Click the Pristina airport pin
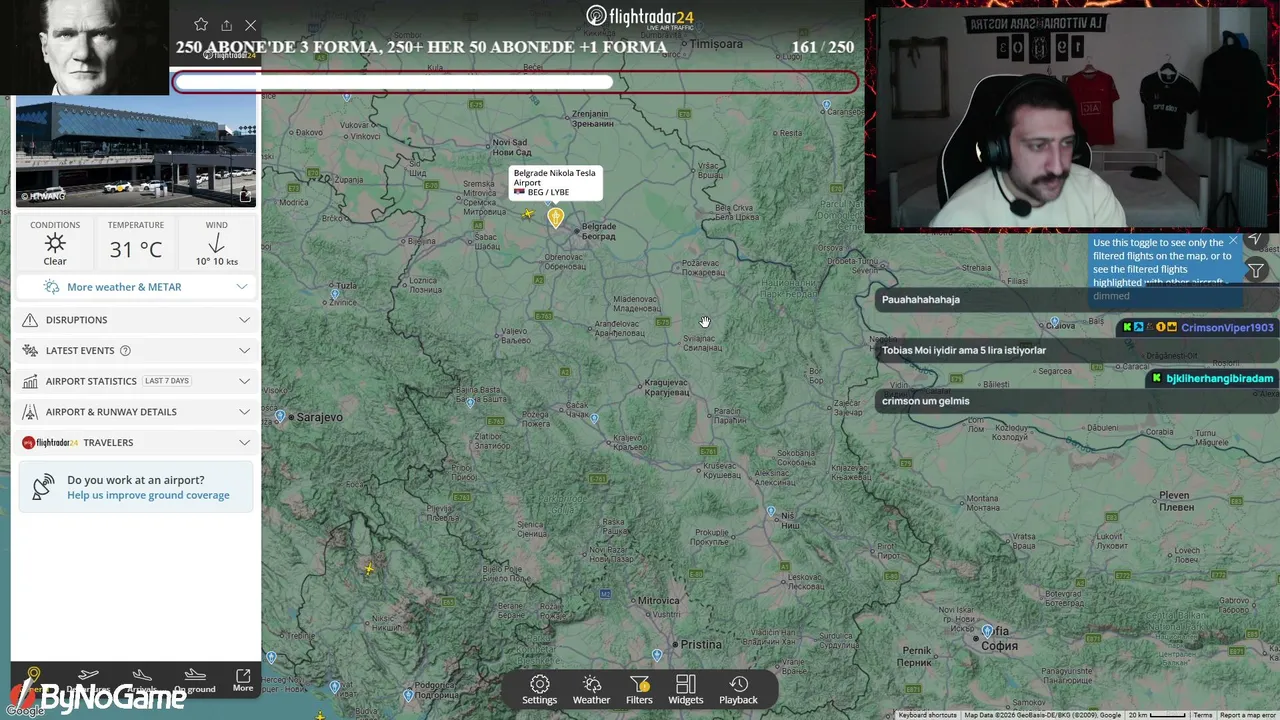This screenshot has width=1280, height=720. [x=657, y=655]
